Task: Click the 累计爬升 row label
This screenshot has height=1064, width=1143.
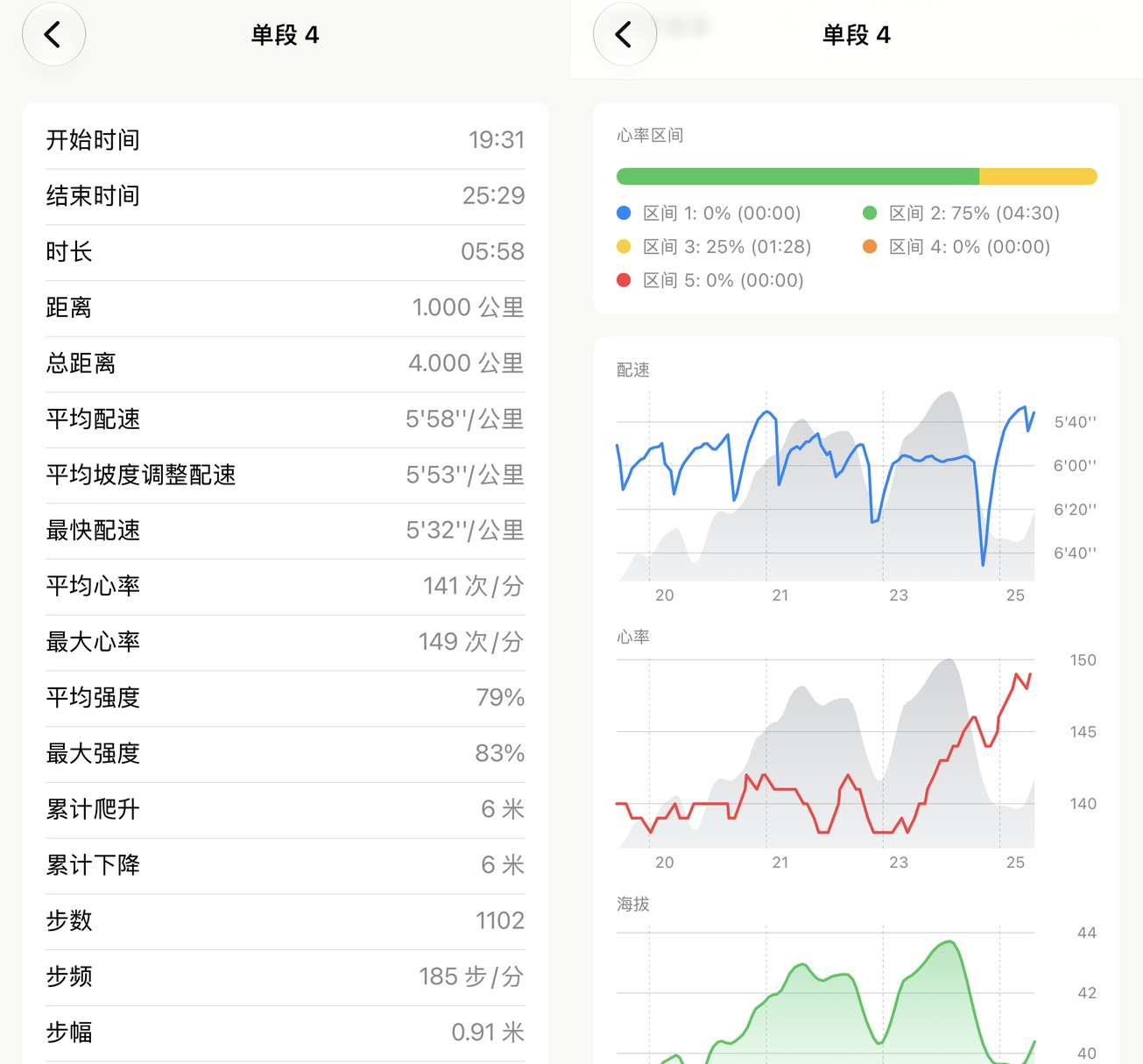Action: click(93, 809)
